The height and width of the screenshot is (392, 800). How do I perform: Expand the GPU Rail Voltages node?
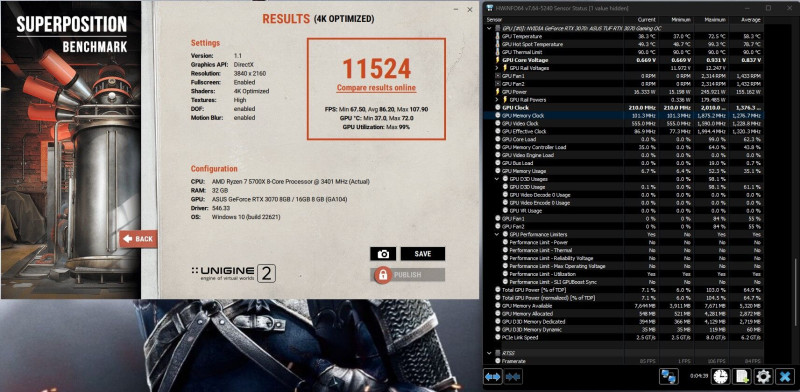click(x=497, y=68)
